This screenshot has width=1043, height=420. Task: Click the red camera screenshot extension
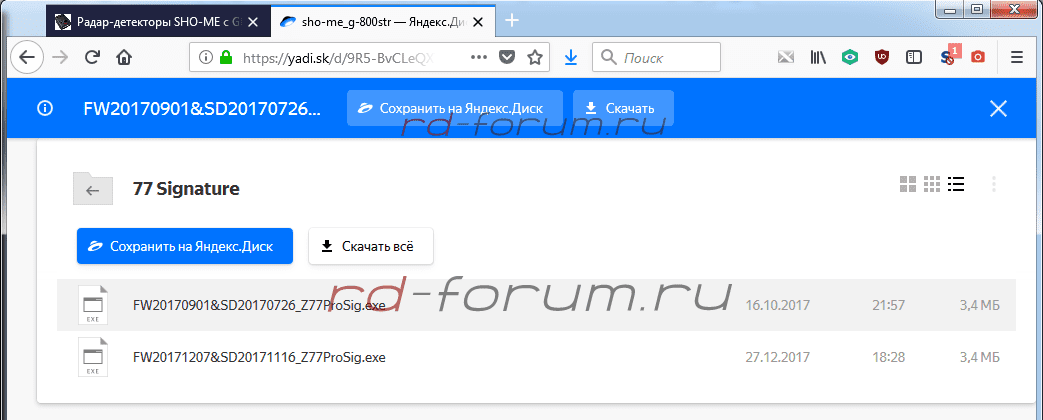pyautogui.click(x=977, y=58)
